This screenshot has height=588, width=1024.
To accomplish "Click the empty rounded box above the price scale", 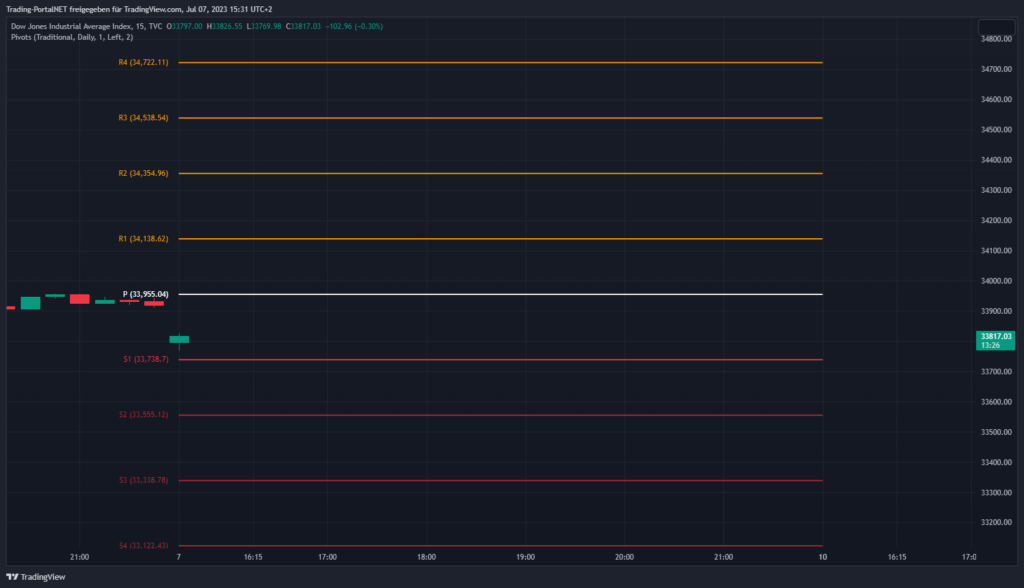I will point(996,27).
